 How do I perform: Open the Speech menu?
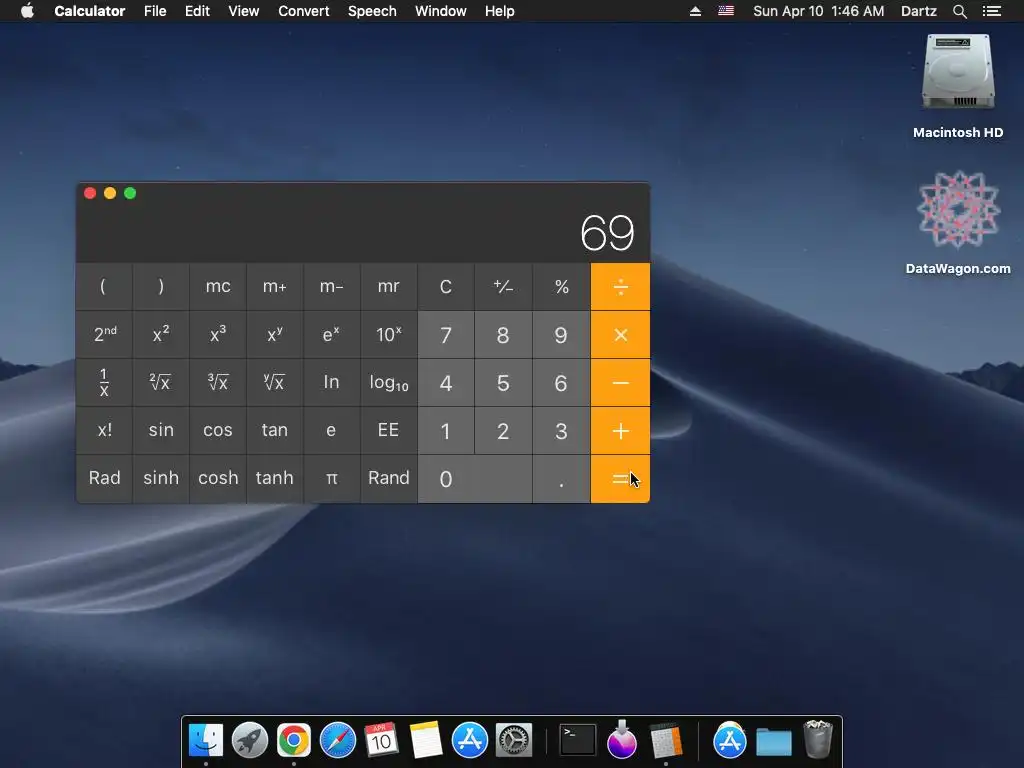coord(372,11)
